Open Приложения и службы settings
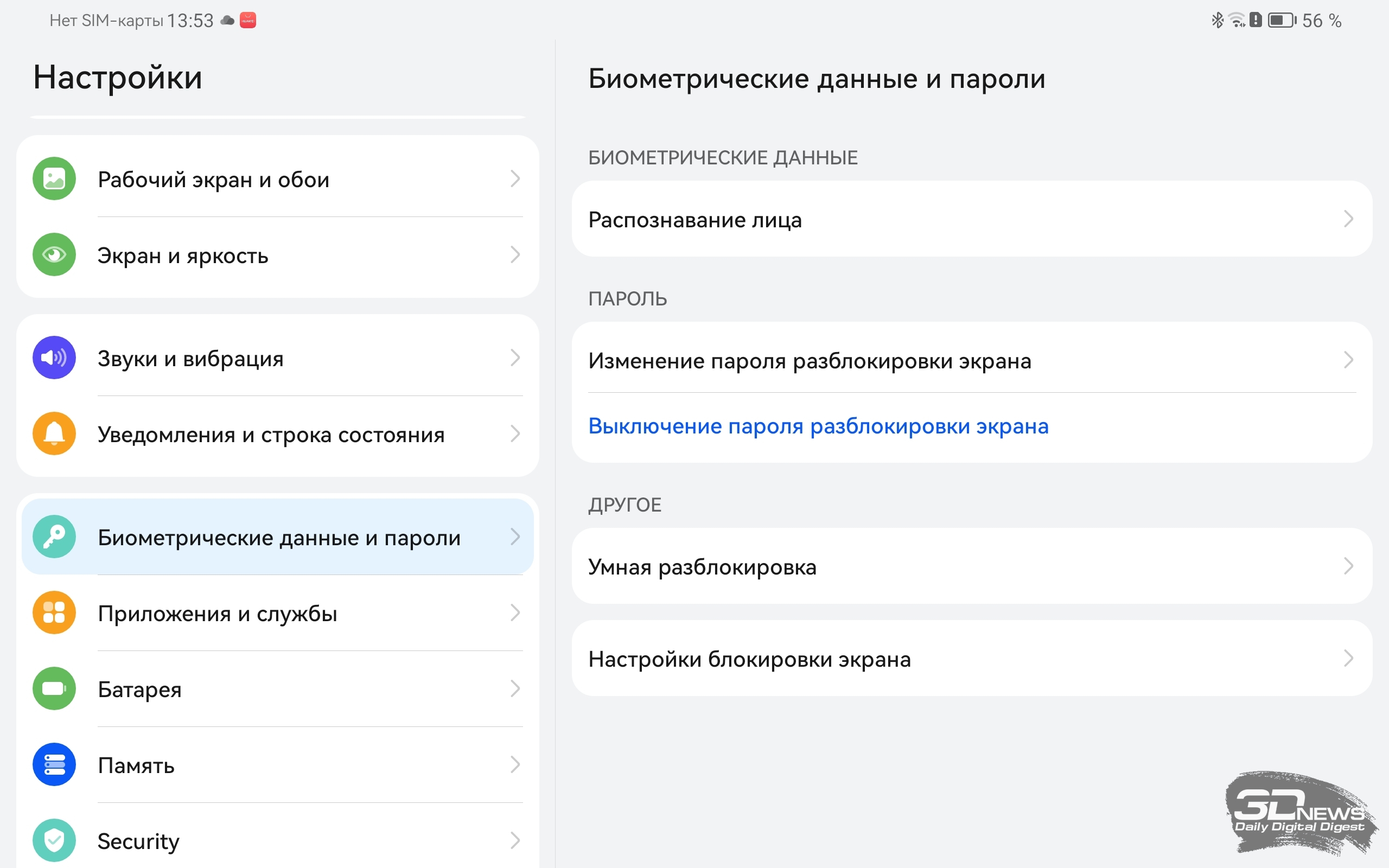Viewport: 1389px width, 868px height. (278, 613)
